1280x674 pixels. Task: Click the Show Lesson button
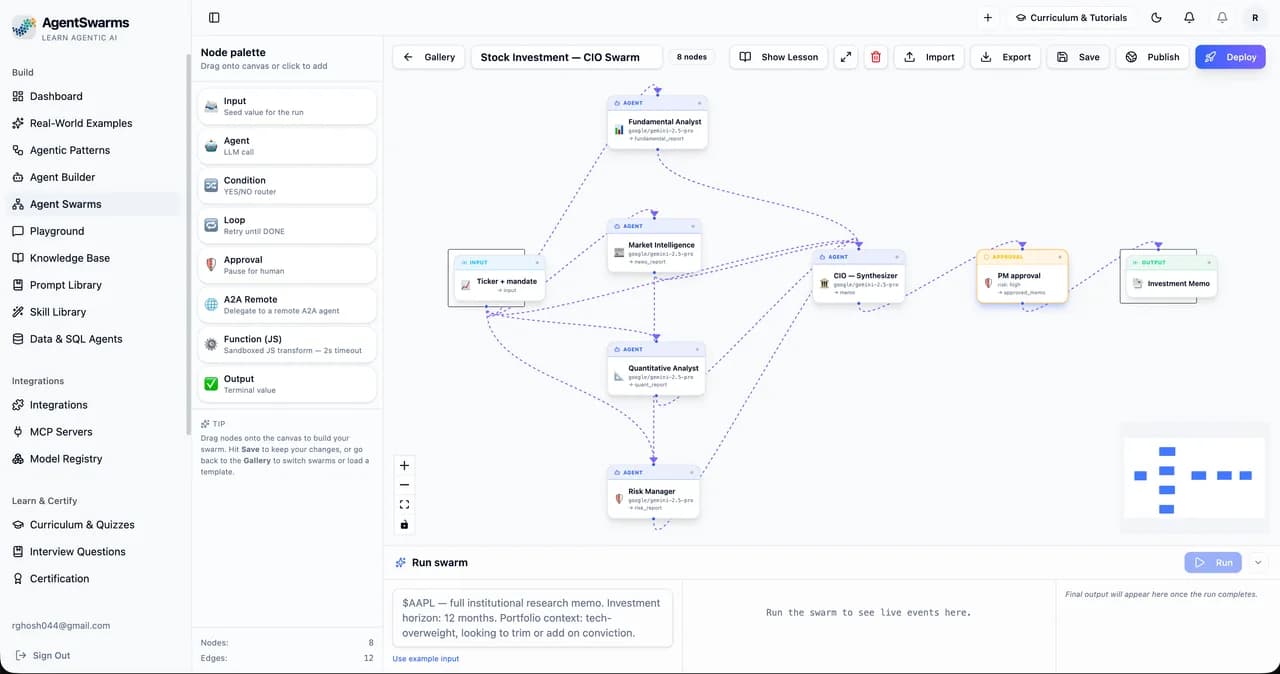click(x=779, y=57)
